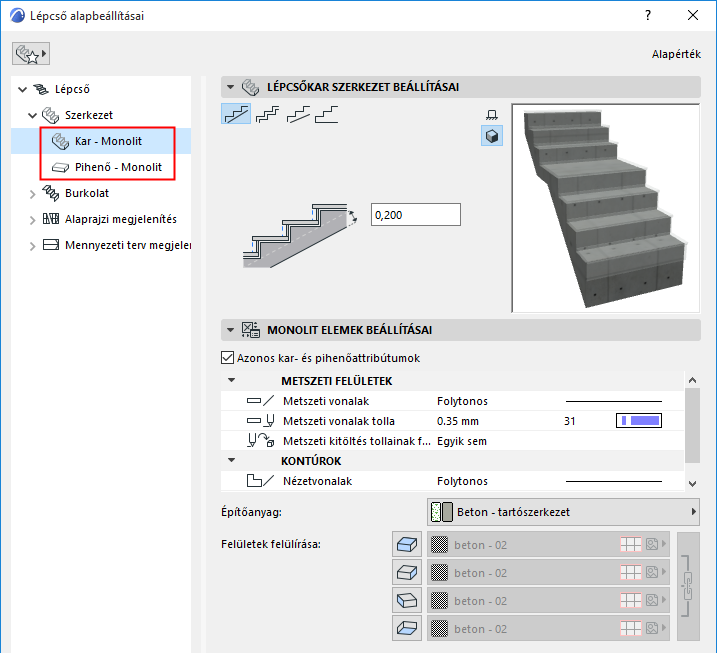The image size is (717, 653).
Task: Open first beton - 02 surface selector
Action: pyautogui.click(x=548, y=544)
